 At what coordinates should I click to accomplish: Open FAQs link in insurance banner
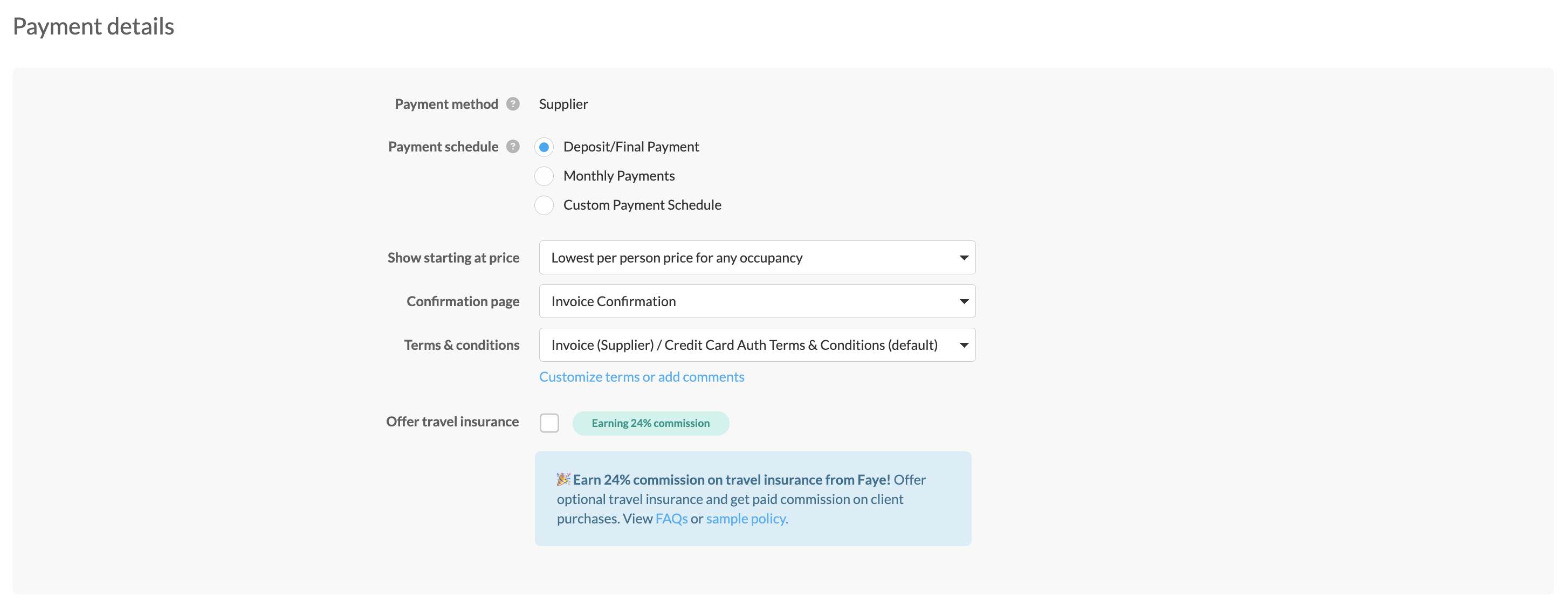671,519
